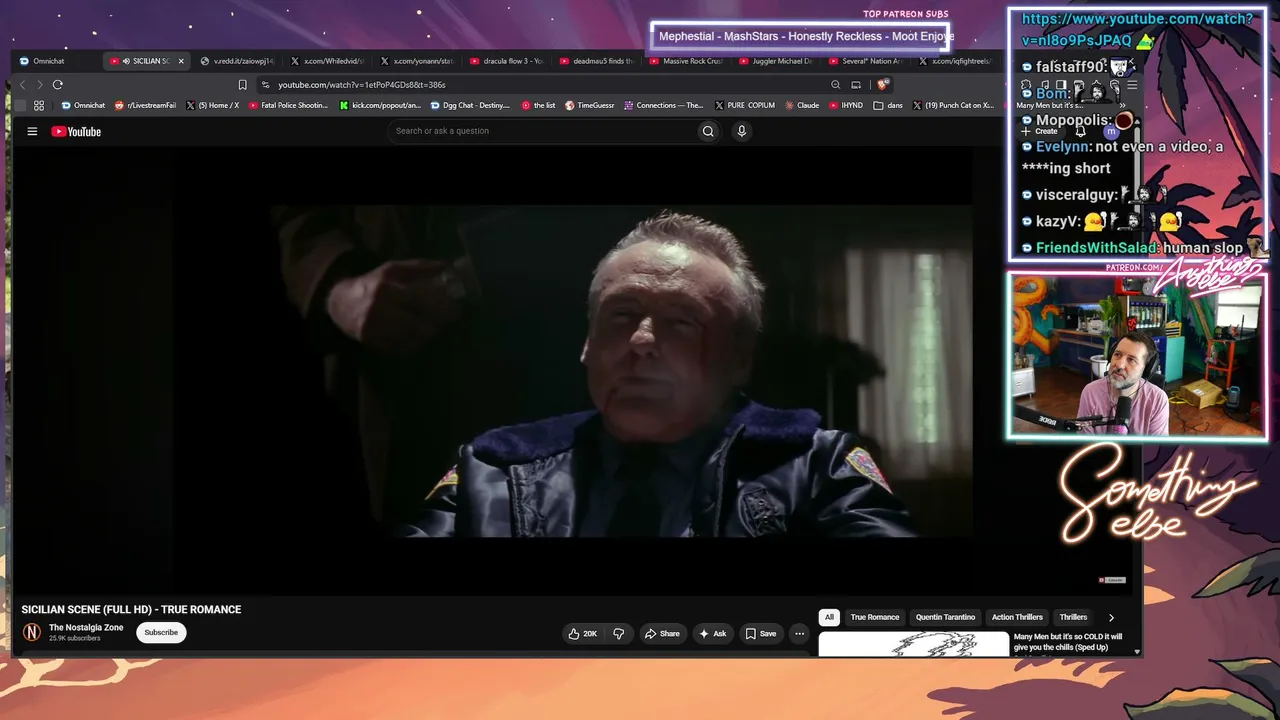Switch to the Juggler Michael tab

tap(775, 61)
